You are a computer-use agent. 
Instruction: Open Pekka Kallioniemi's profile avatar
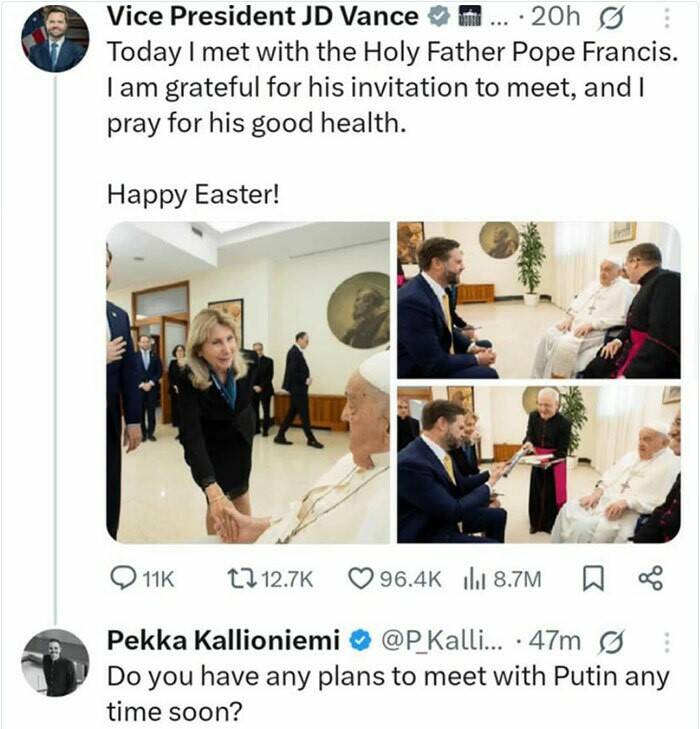pyautogui.click(x=55, y=662)
